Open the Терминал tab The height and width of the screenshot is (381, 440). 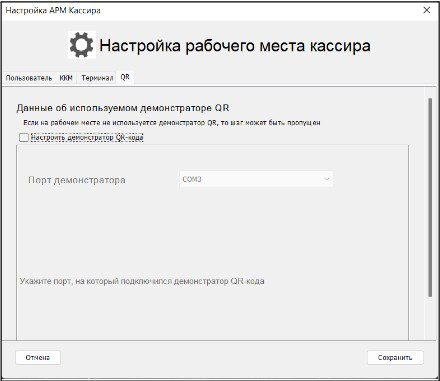97,78
